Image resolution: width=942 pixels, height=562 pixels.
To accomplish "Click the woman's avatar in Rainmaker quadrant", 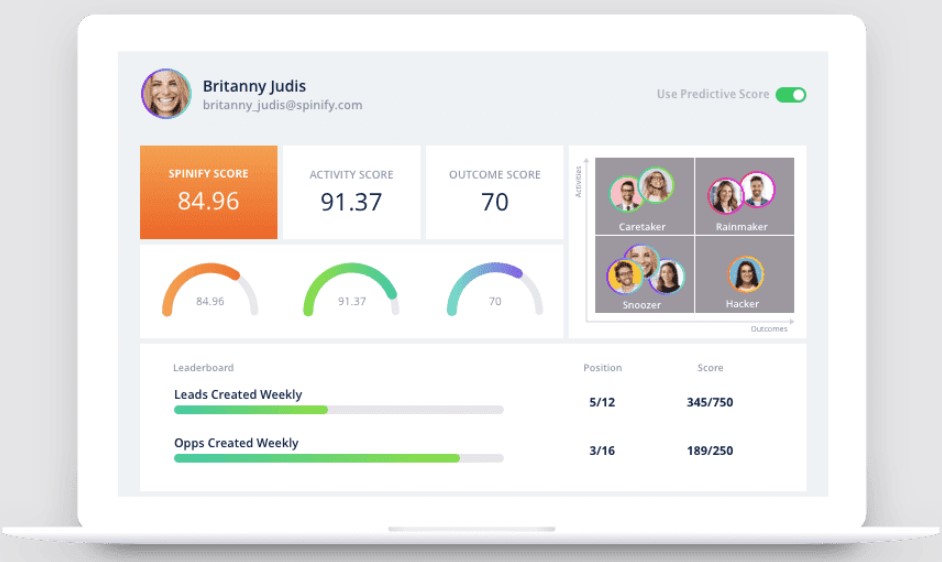I will click(726, 196).
